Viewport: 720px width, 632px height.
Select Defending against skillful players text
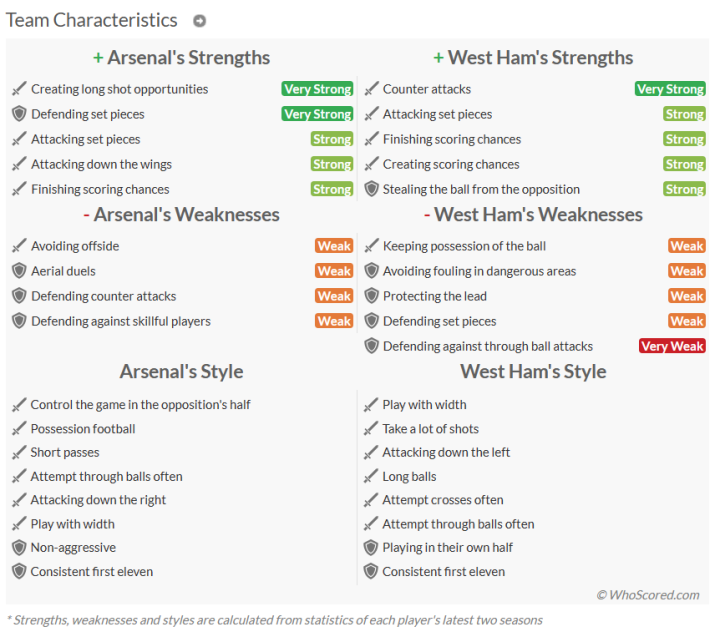(121, 321)
